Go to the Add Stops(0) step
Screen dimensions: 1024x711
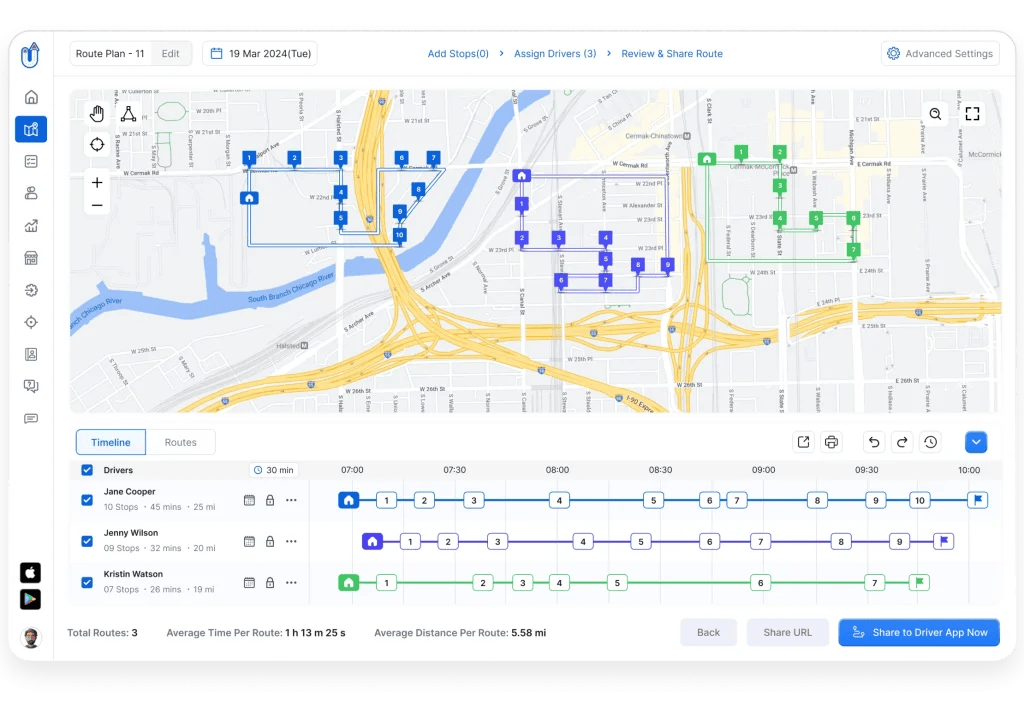(458, 54)
